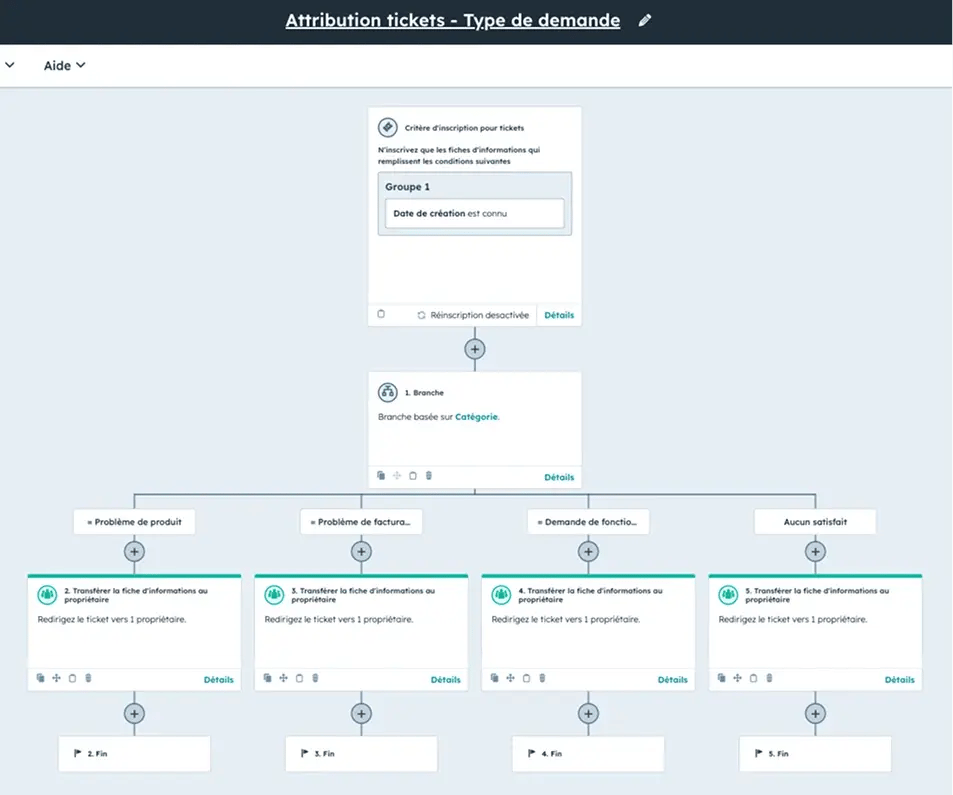Select the 4. Fin end node

(588, 754)
